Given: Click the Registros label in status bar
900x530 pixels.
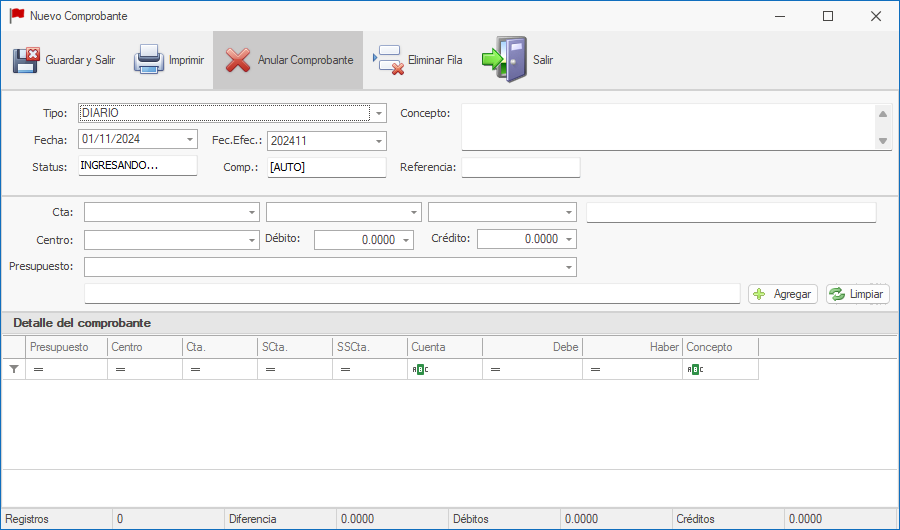Looking at the screenshot, I should click(27, 519).
